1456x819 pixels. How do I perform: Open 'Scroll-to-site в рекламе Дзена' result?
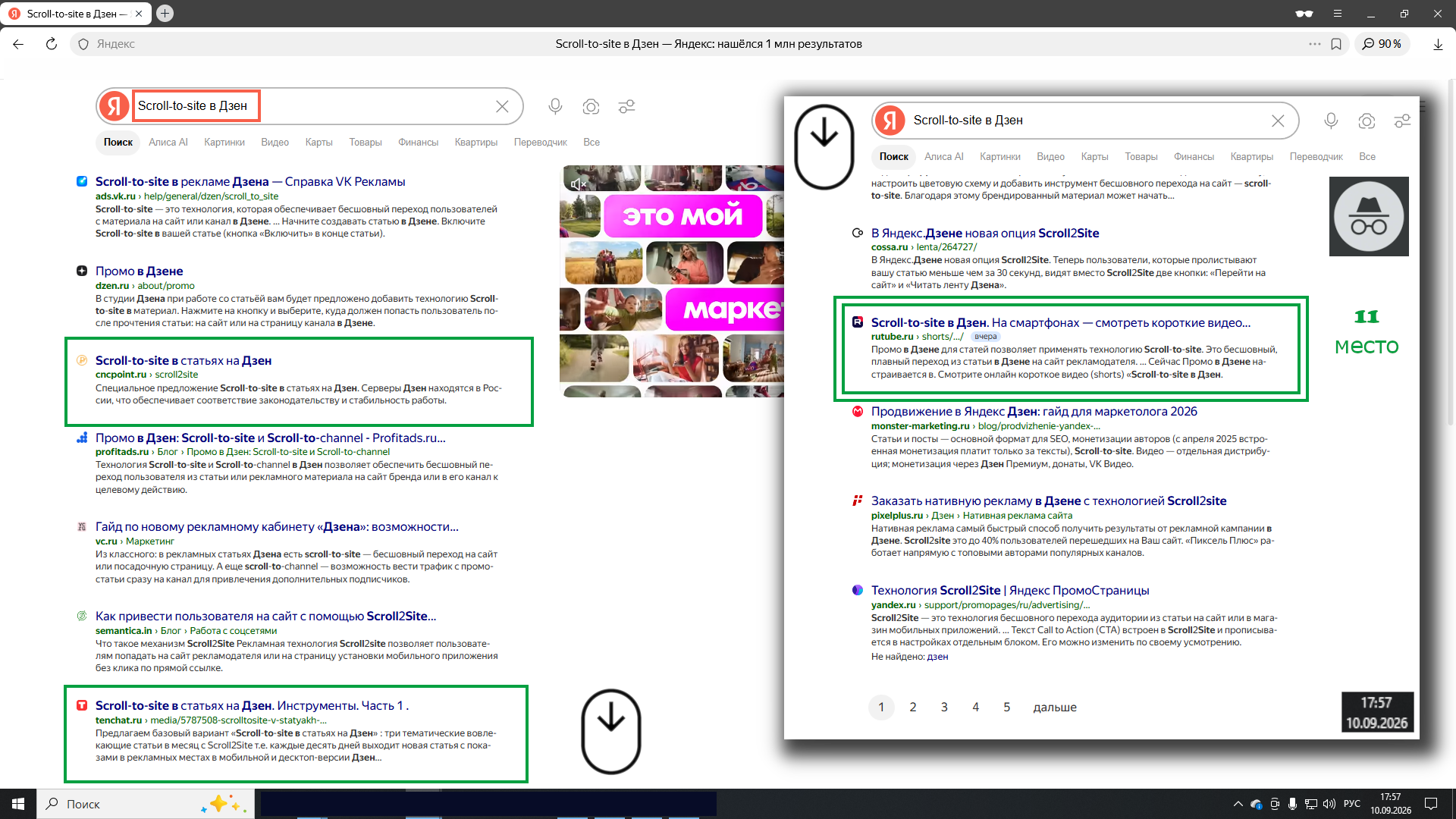pyautogui.click(x=250, y=182)
